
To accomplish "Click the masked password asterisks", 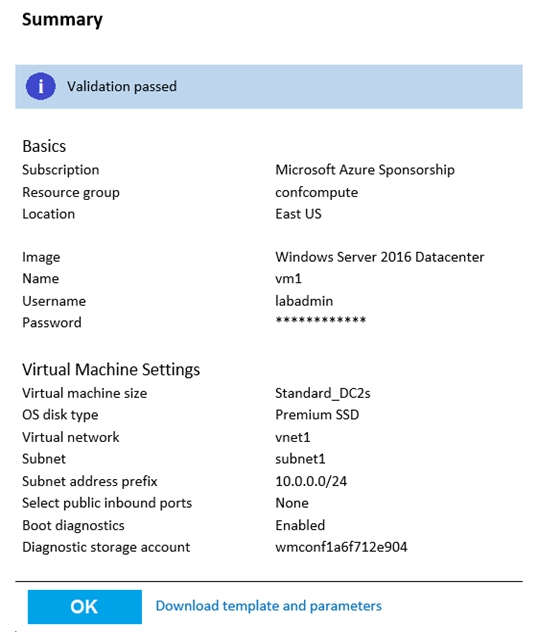I will click(321, 320).
